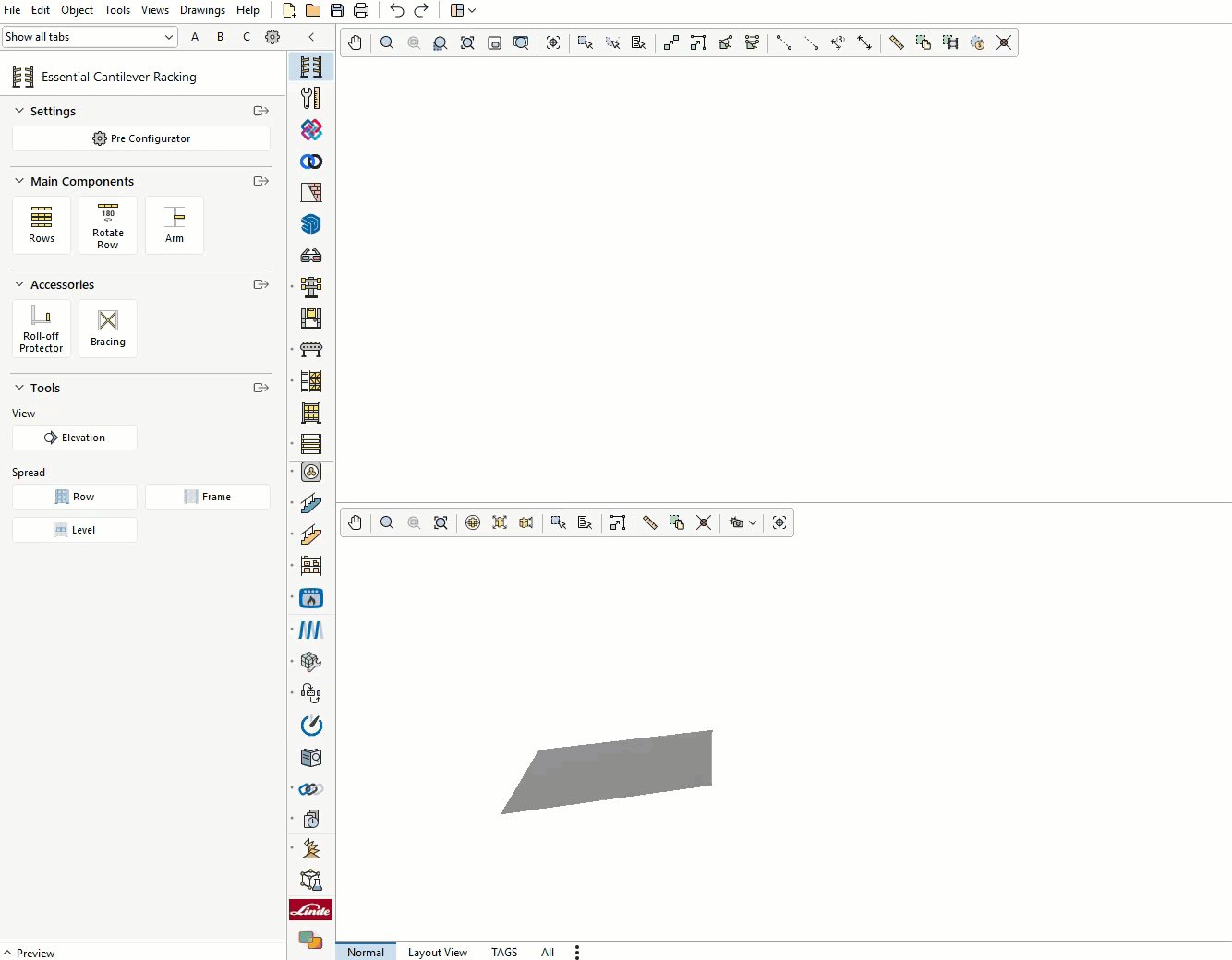Open the Show all tabs combo box
1232x960 pixels.
[x=90, y=37]
